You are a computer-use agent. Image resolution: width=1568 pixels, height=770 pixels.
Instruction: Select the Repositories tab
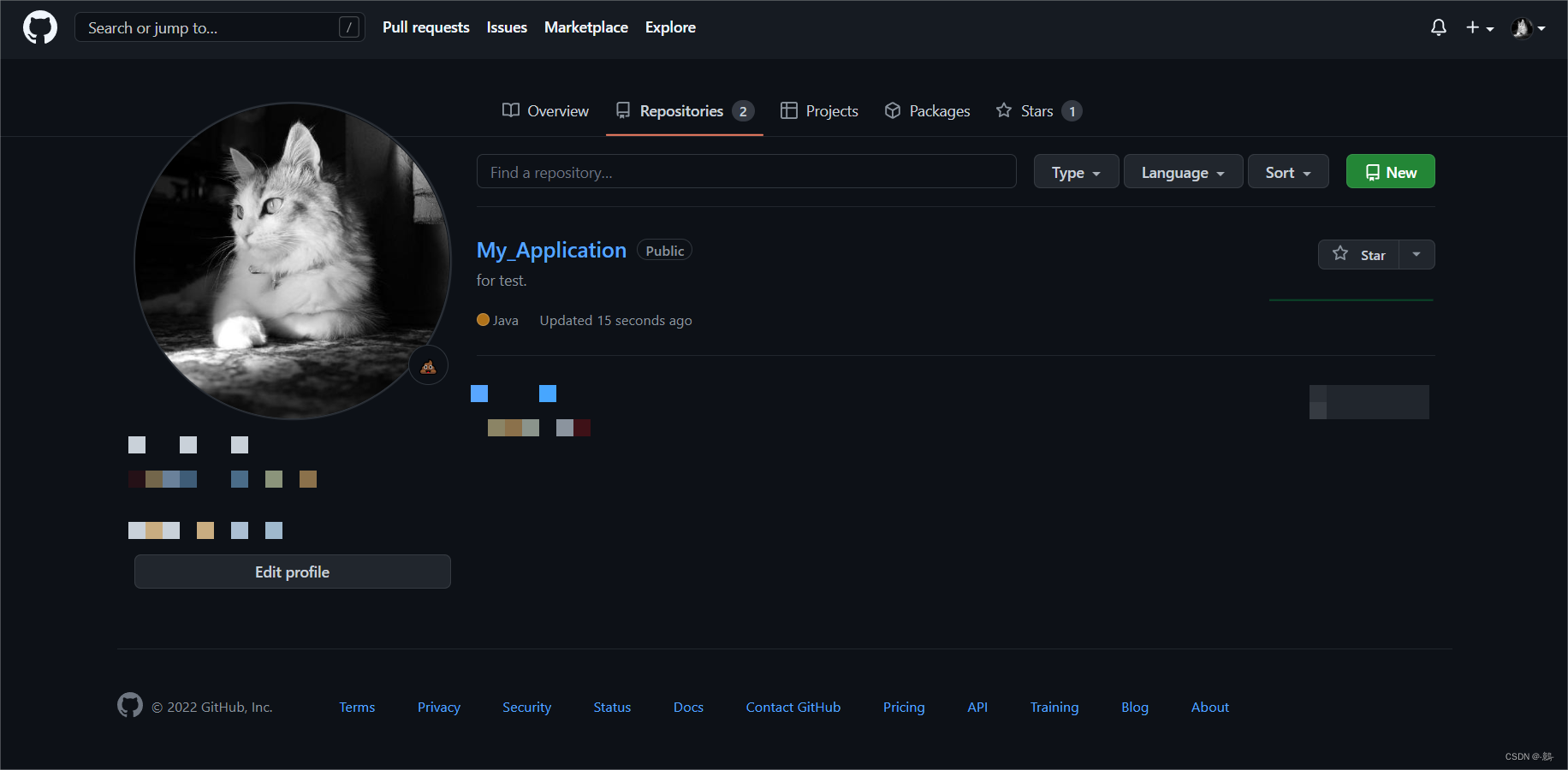pos(684,111)
